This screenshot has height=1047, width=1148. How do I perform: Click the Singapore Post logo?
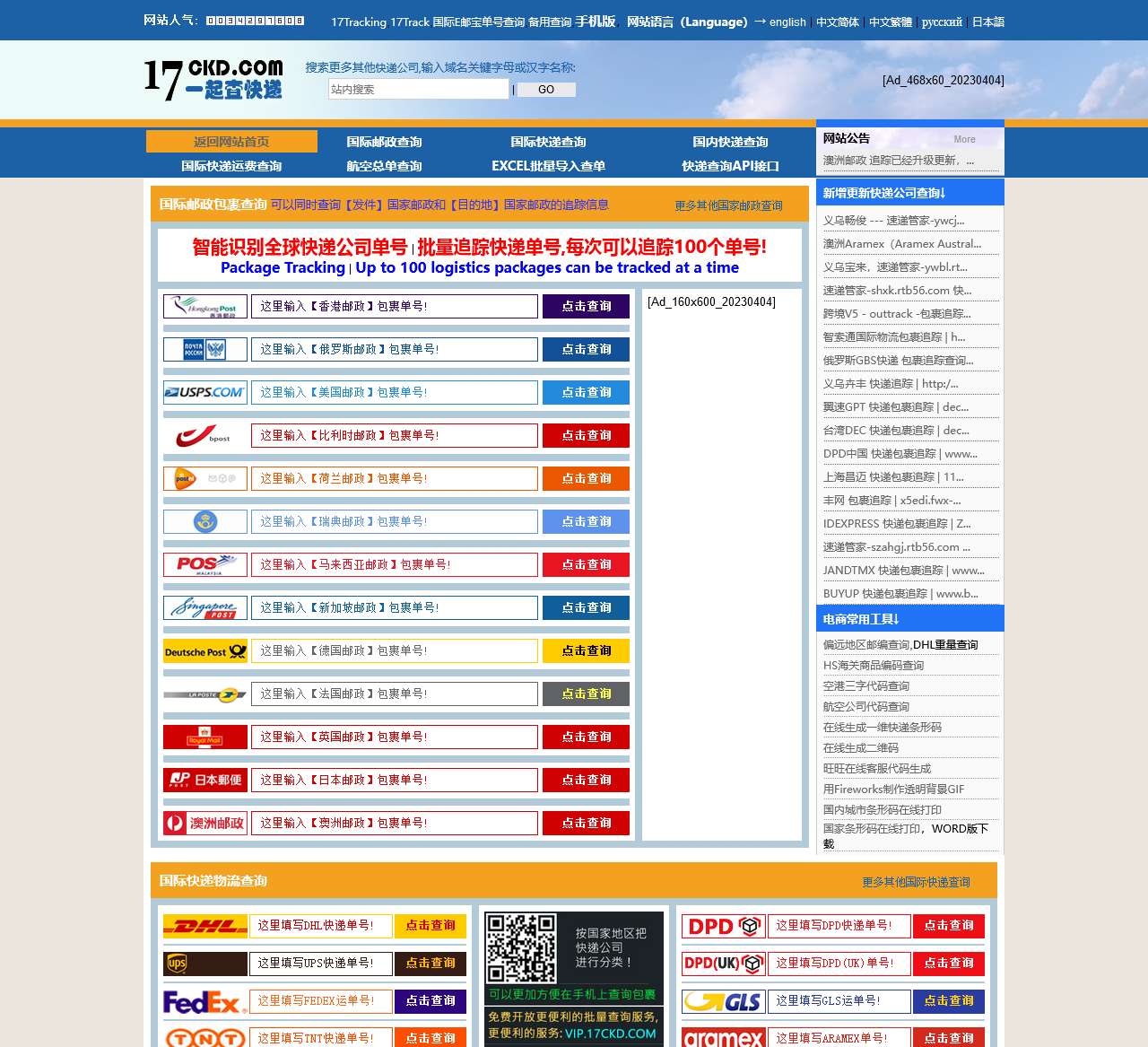[x=205, y=608]
